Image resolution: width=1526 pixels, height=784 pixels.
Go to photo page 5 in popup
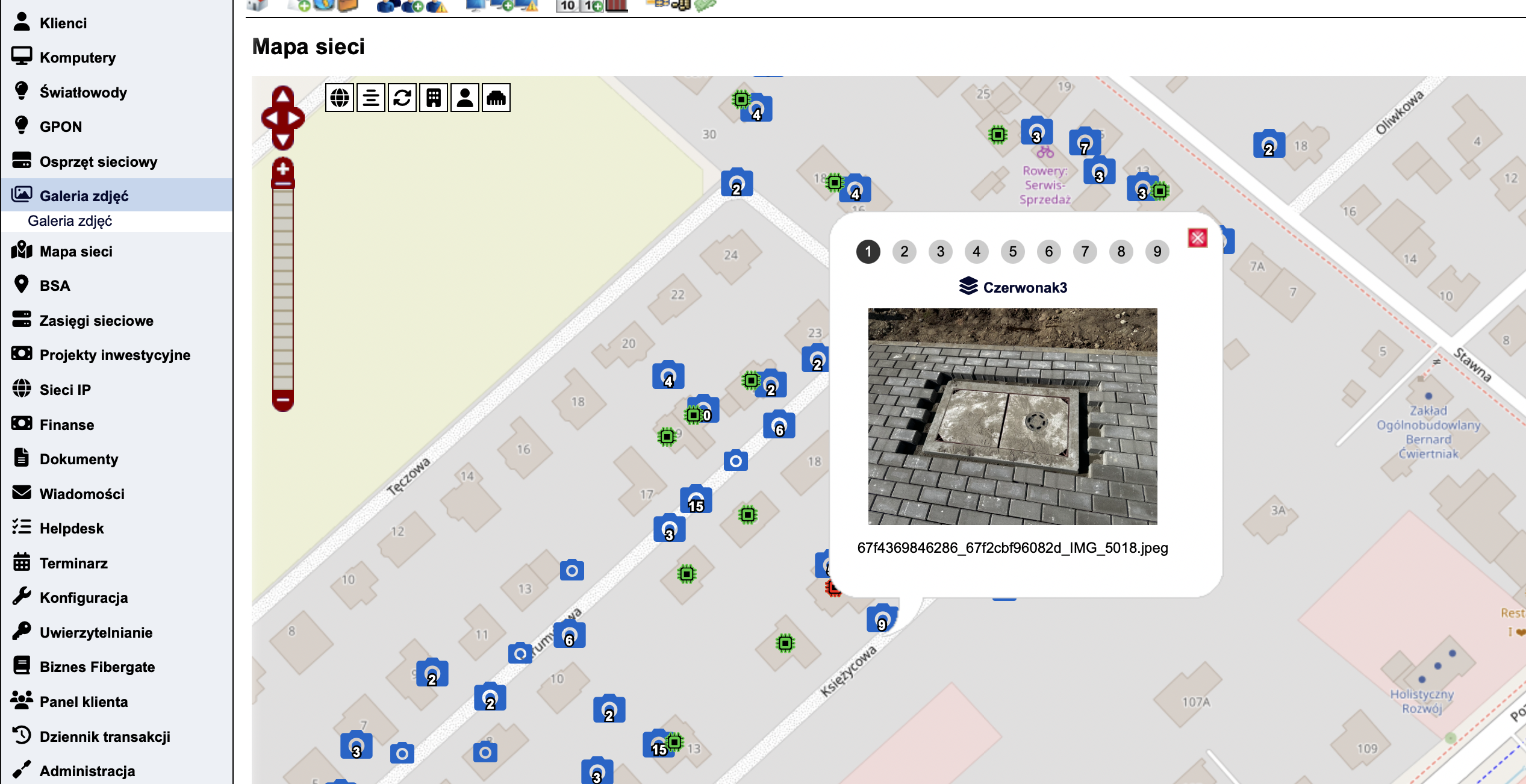(x=1013, y=252)
